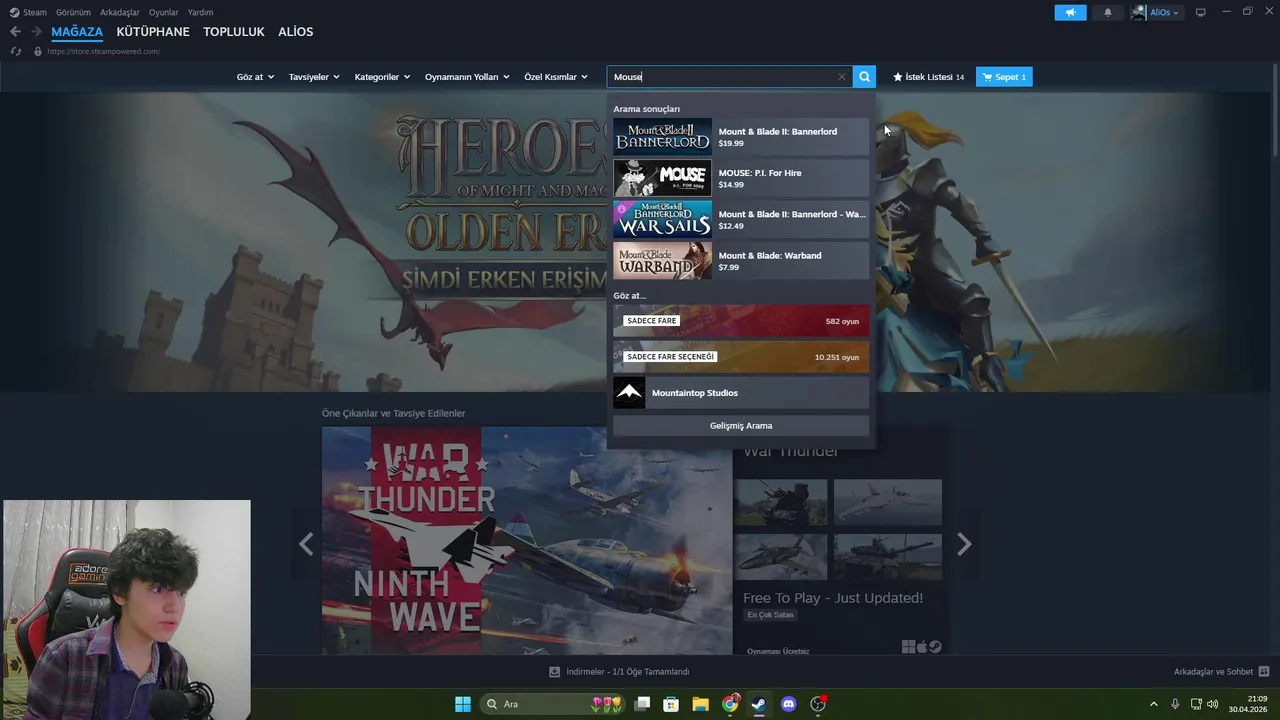The image size is (1280, 720).
Task: Go forward with the forward arrow
Action: (36, 32)
